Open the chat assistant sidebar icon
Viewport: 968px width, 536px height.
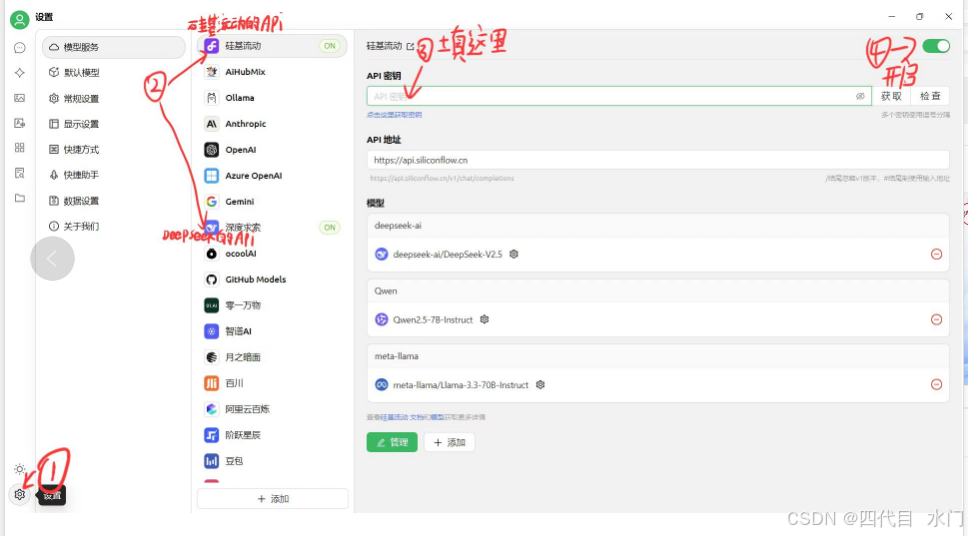(20, 48)
